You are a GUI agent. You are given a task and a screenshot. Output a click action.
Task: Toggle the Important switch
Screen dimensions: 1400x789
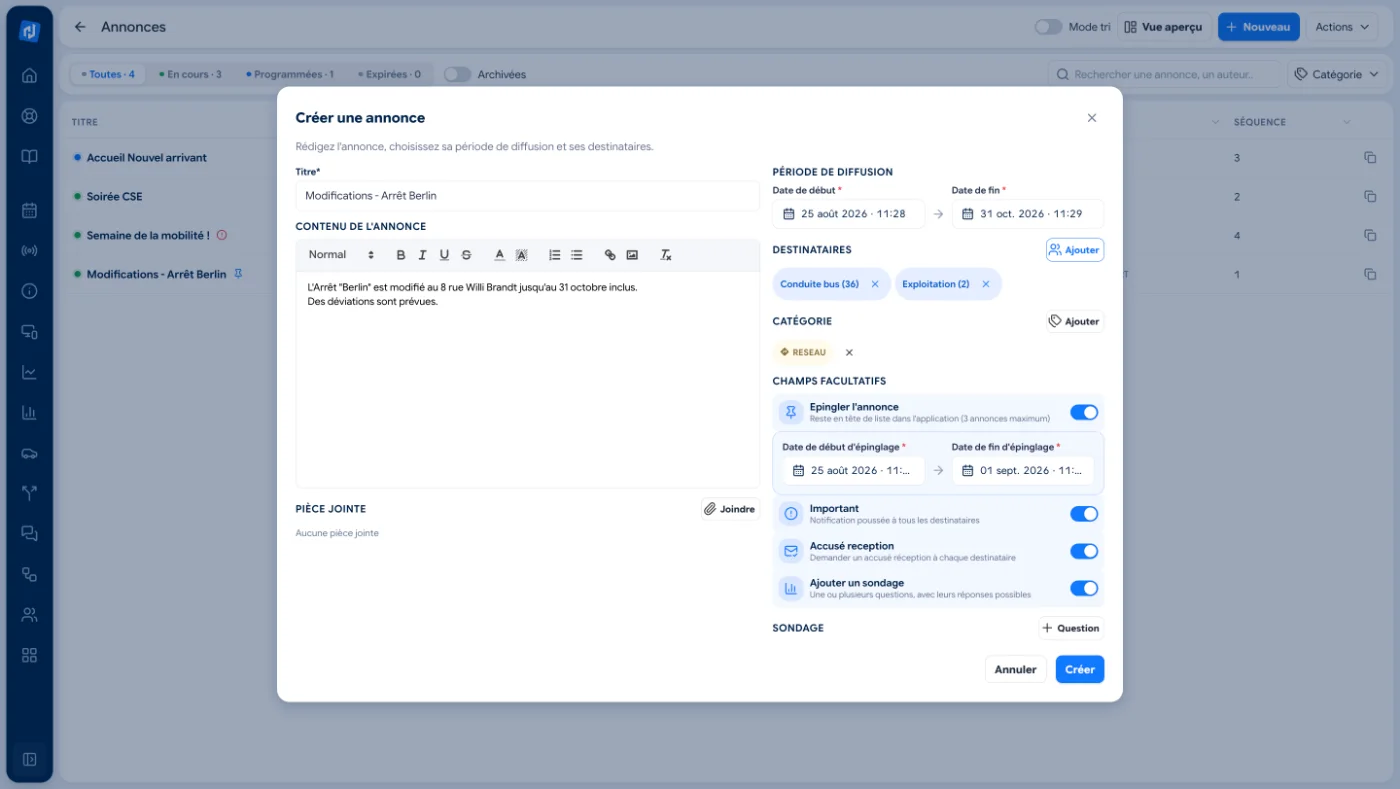tap(1084, 514)
